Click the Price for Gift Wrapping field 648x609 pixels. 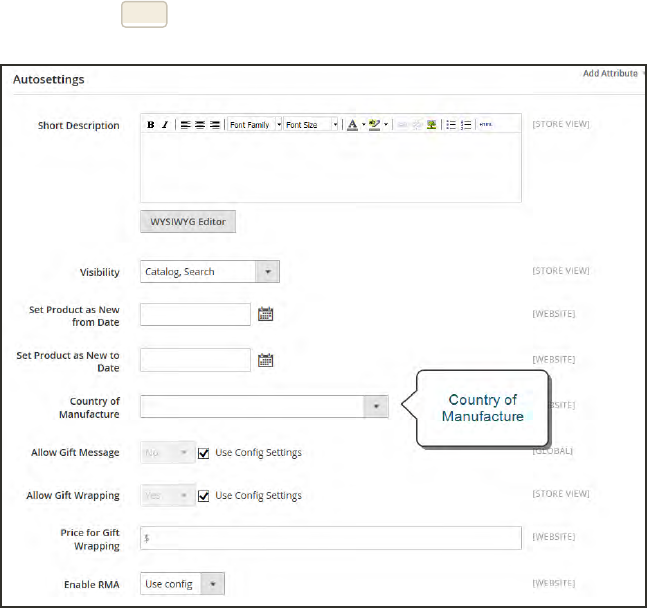pos(330,538)
